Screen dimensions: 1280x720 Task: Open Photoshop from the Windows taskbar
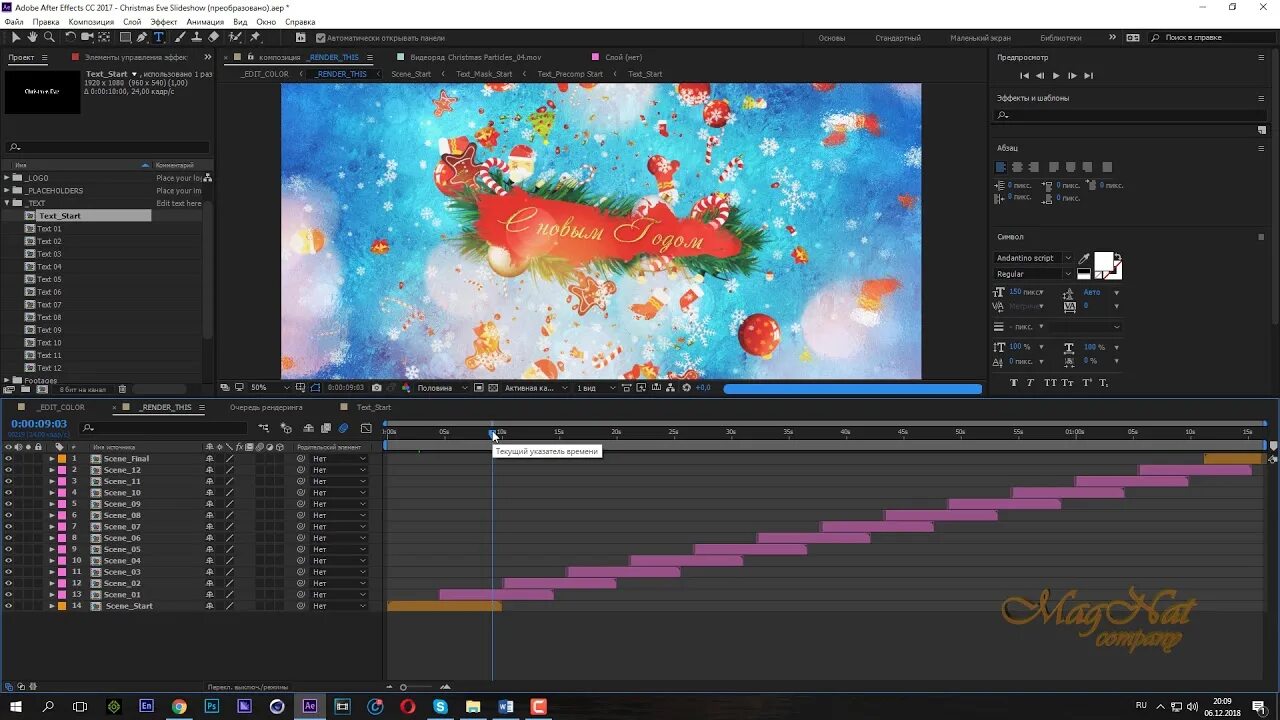coord(212,706)
